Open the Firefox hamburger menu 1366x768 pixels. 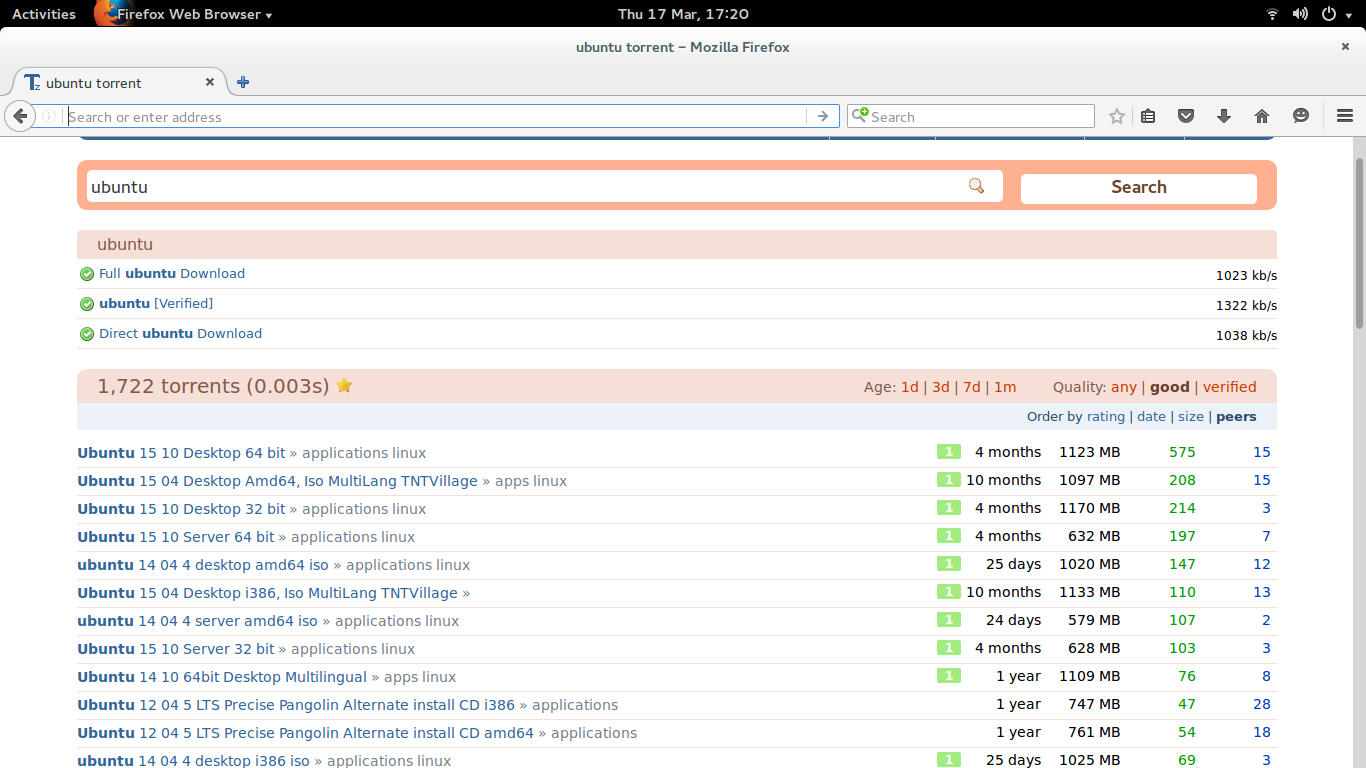(1344, 116)
